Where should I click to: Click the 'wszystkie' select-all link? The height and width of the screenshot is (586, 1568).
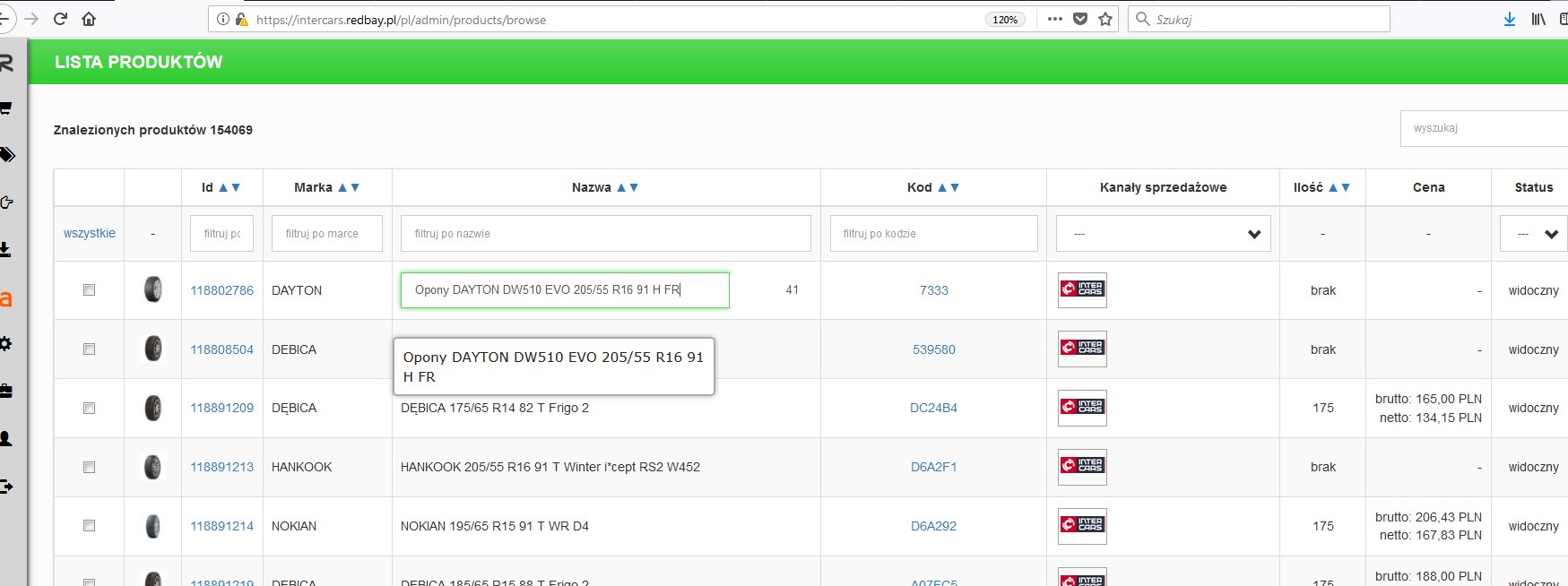pyautogui.click(x=90, y=233)
